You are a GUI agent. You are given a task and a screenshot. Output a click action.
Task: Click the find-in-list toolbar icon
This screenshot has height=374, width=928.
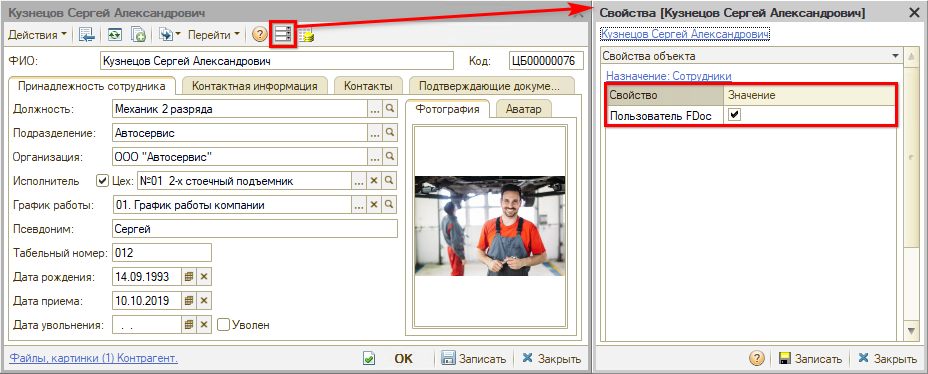pyautogui.click(x=86, y=35)
